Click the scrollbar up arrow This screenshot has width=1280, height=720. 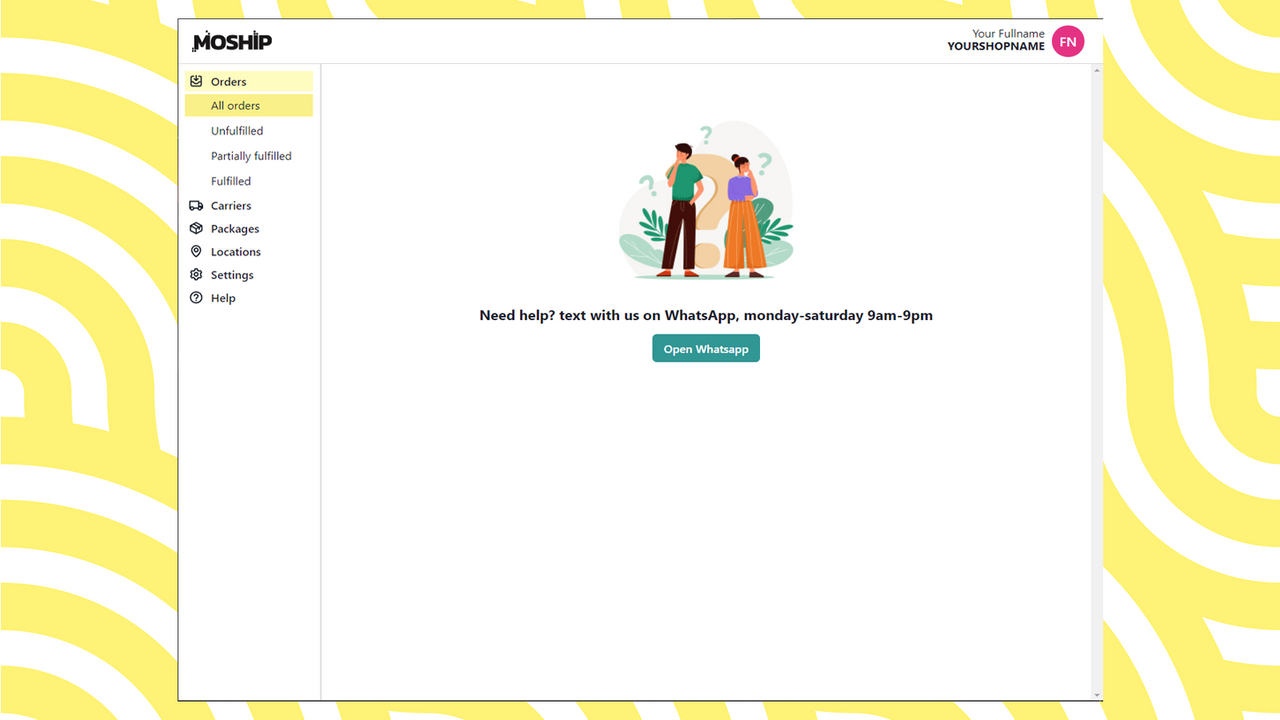click(x=1097, y=70)
